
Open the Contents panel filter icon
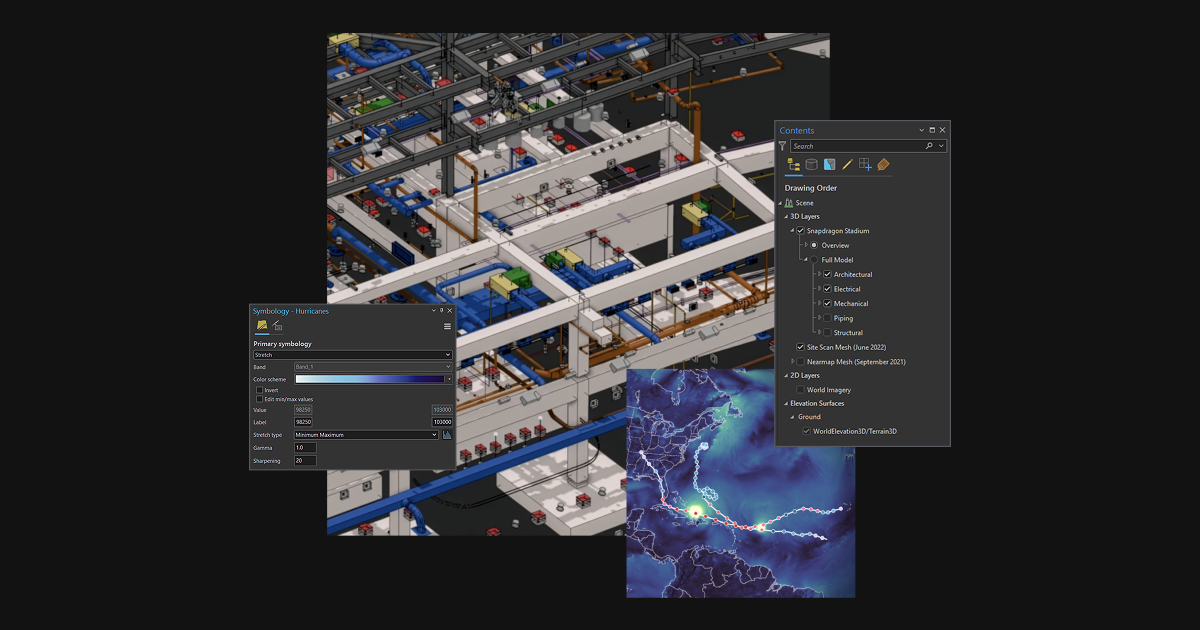click(783, 147)
